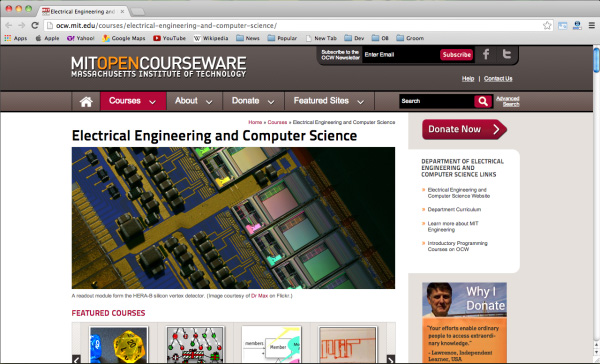Expand the About dropdown menu
Image resolution: width=600 pixels, height=364 pixels.
pyautogui.click(x=194, y=101)
